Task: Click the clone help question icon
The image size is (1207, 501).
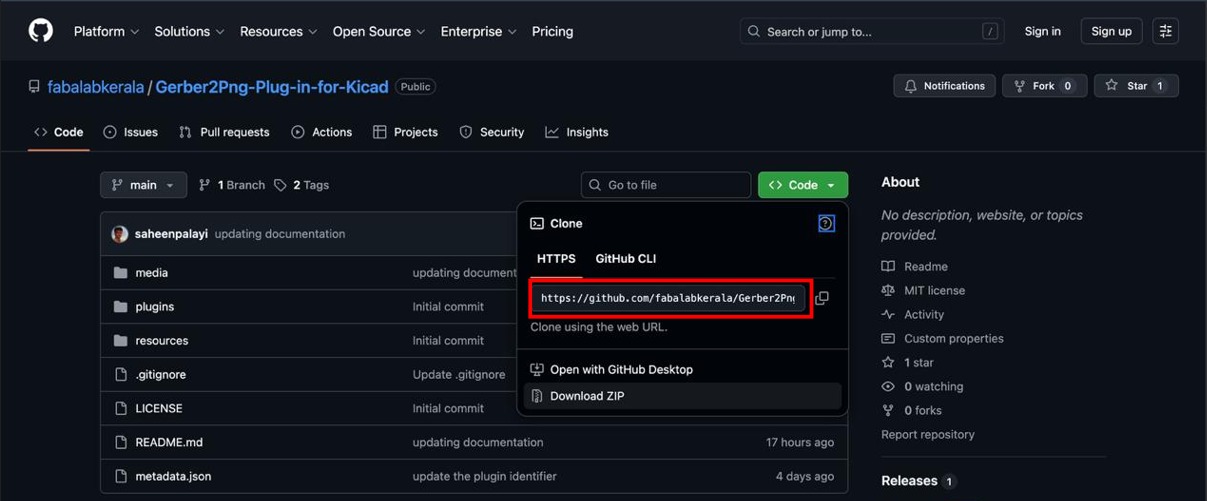Action: coord(826,223)
